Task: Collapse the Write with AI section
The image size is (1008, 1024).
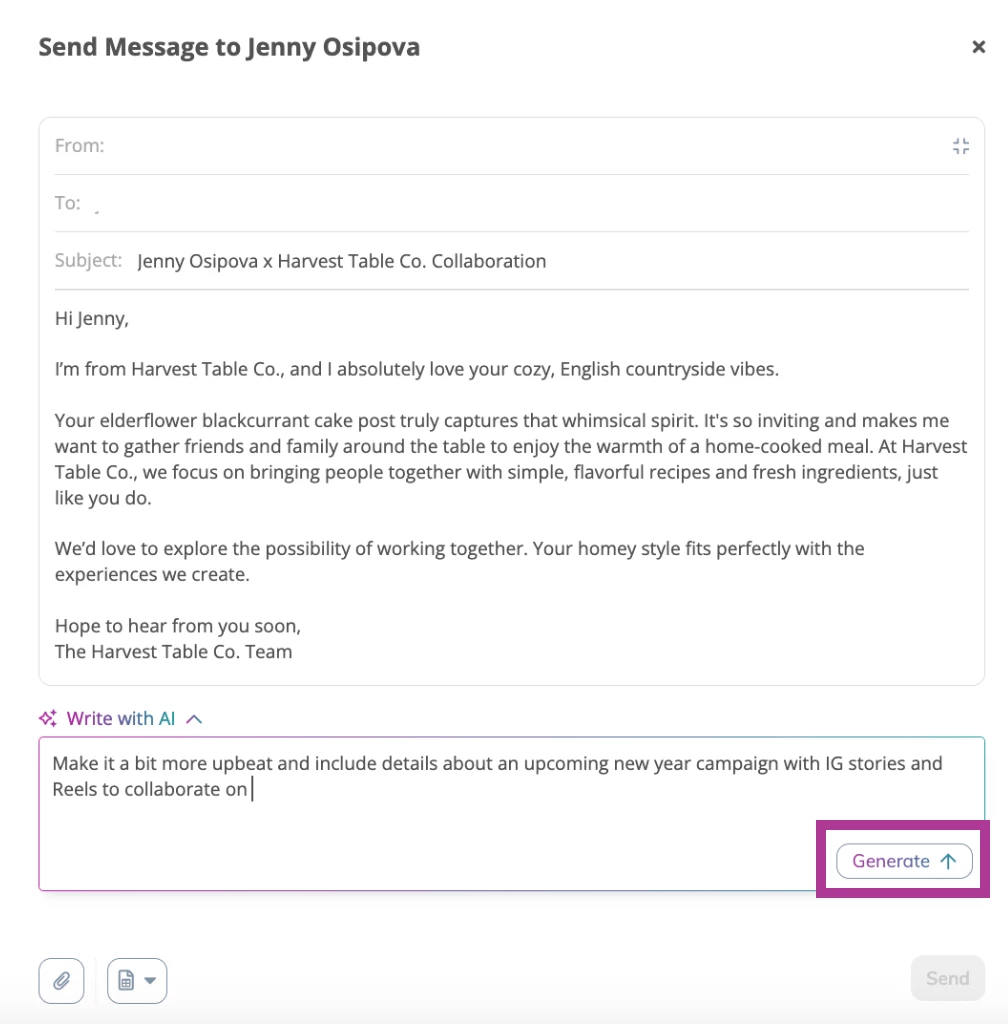Action: point(195,719)
